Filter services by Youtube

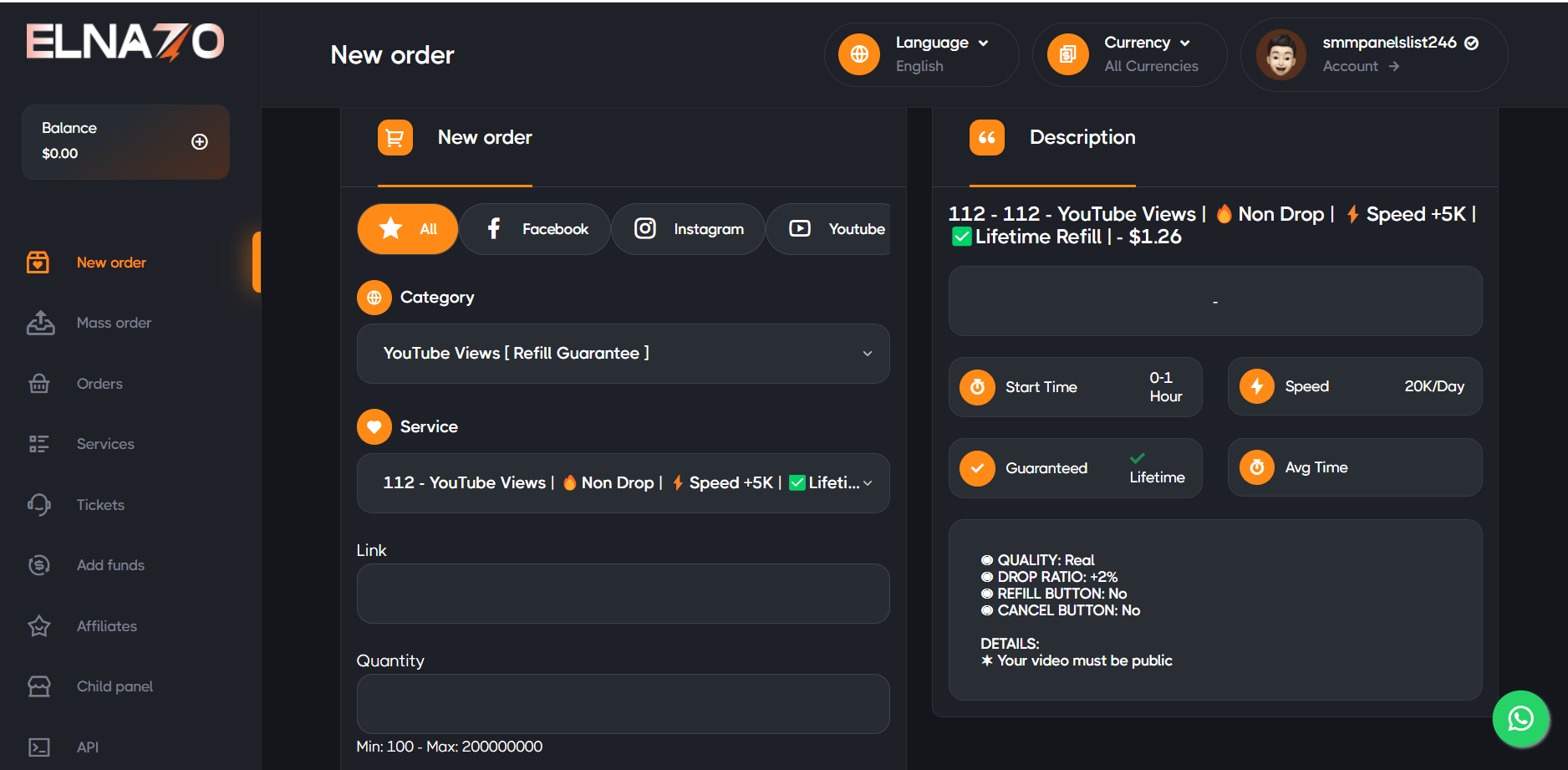(836, 229)
